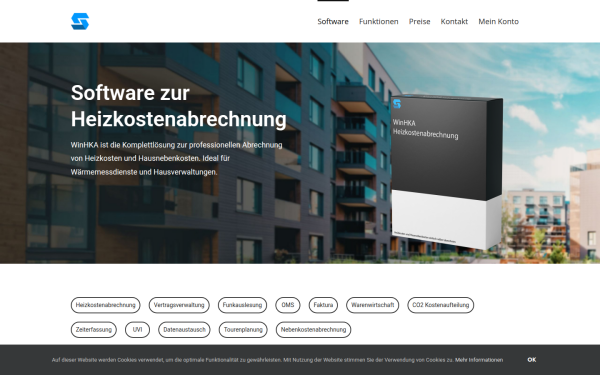Open the Nebenkostenabrechnung tag

[313, 329]
